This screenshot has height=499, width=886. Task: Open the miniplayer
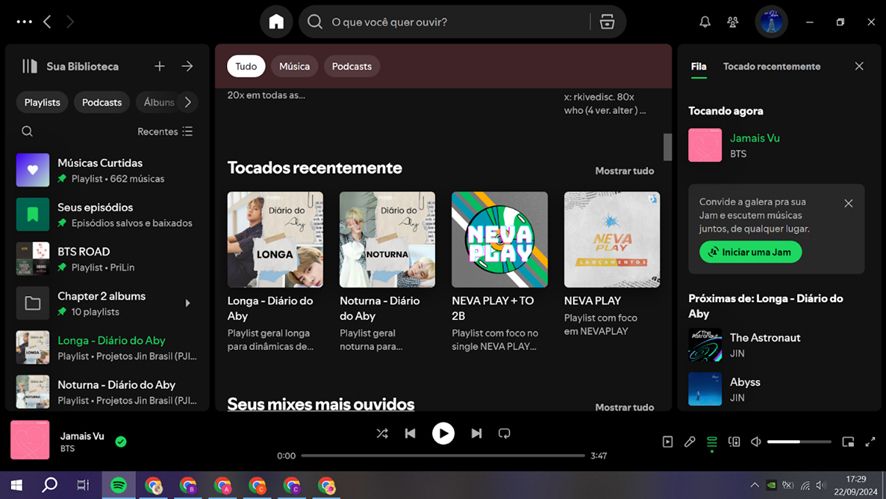848,441
